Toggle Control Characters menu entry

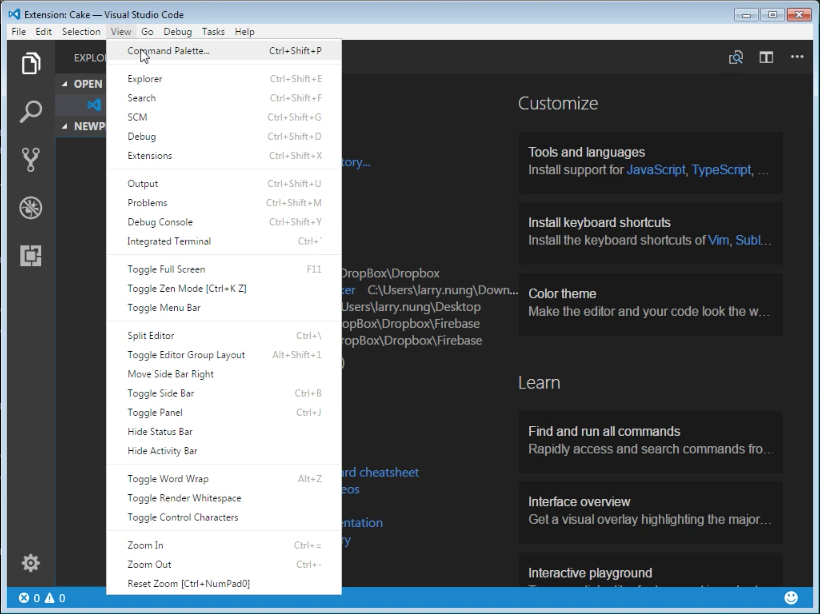click(x=224, y=517)
